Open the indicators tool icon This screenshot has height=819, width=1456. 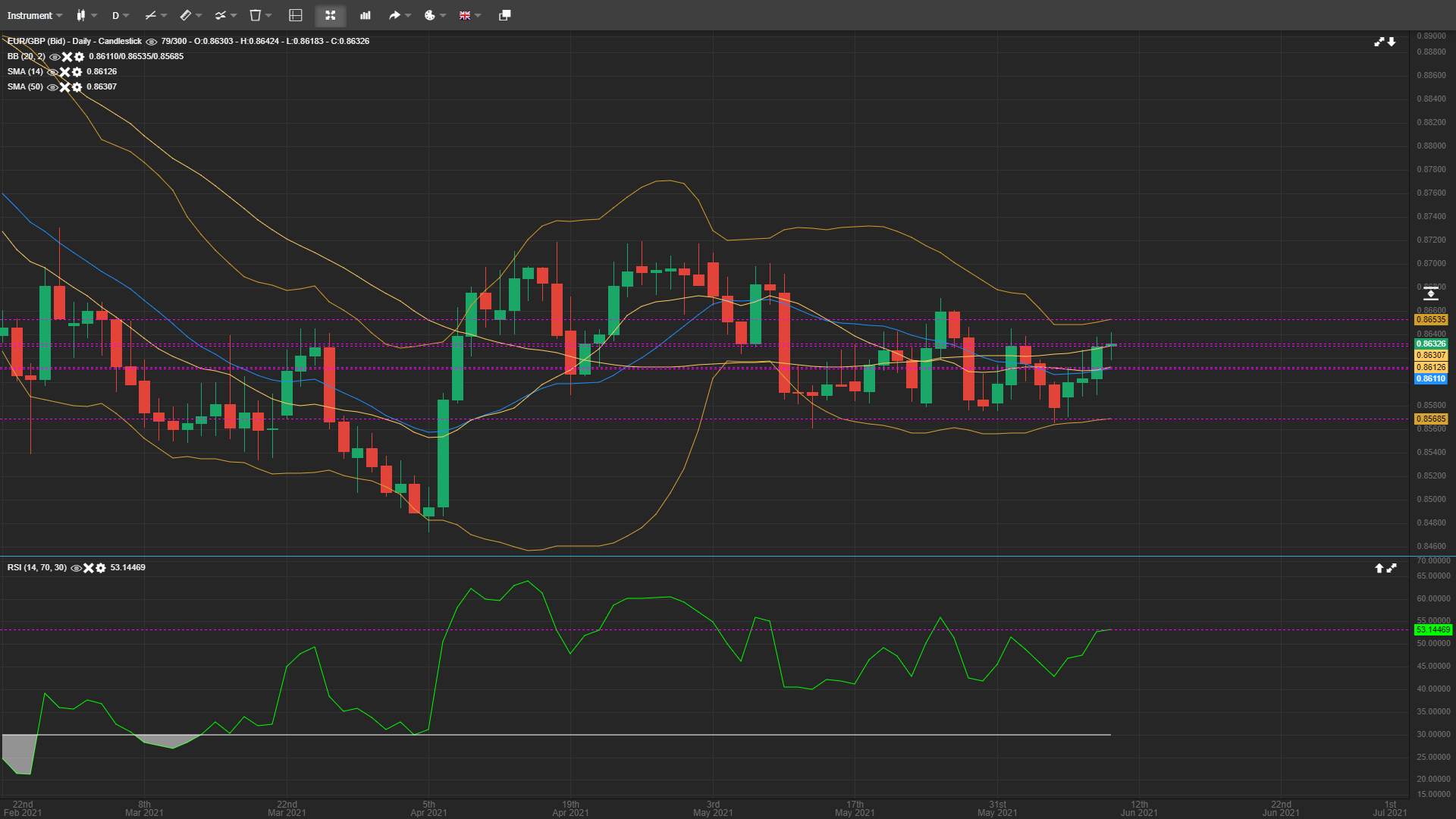[220, 15]
